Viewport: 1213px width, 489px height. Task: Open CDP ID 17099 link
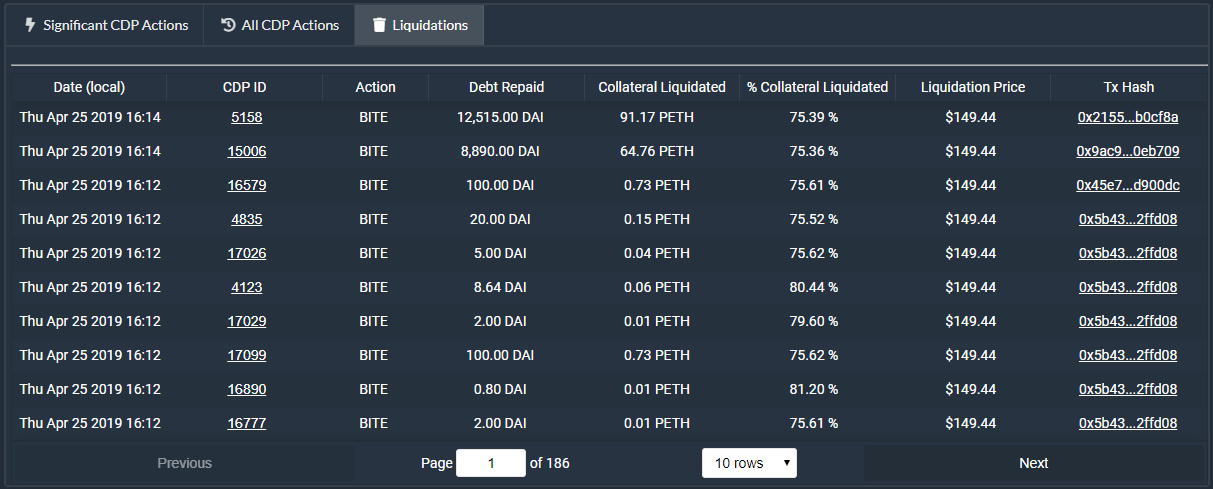246,355
